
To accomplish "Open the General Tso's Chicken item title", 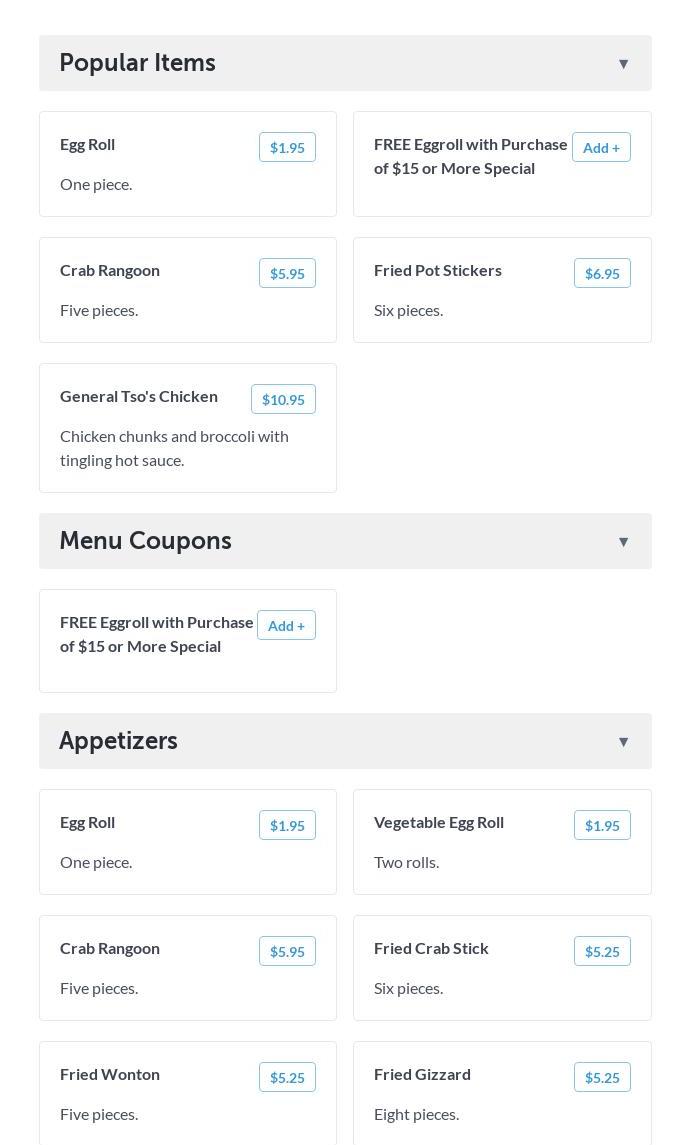I will click(139, 397).
